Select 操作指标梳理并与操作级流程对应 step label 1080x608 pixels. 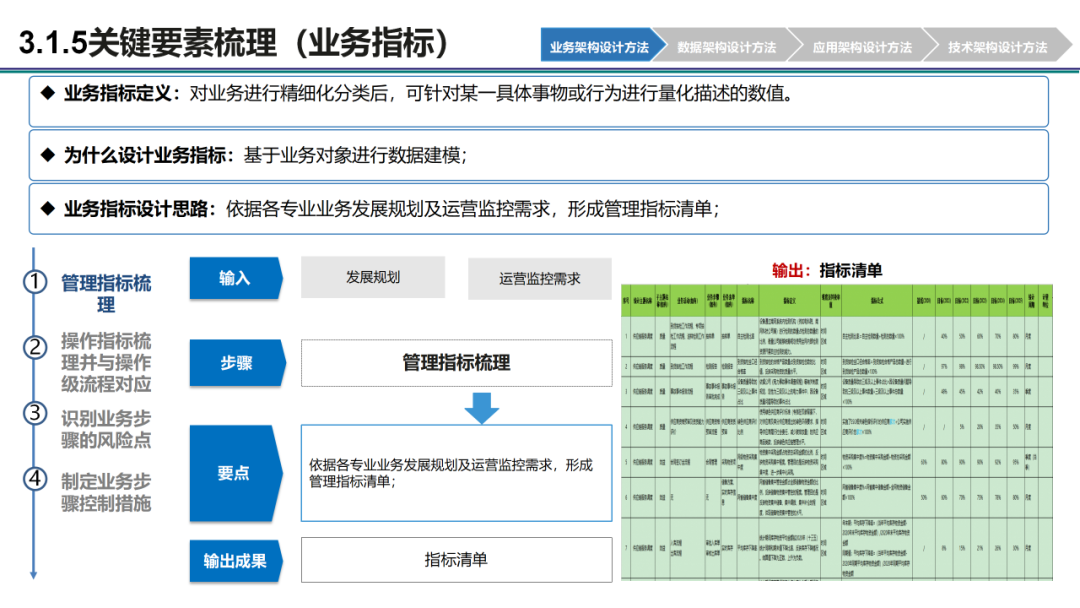click(x=106, y=362)
